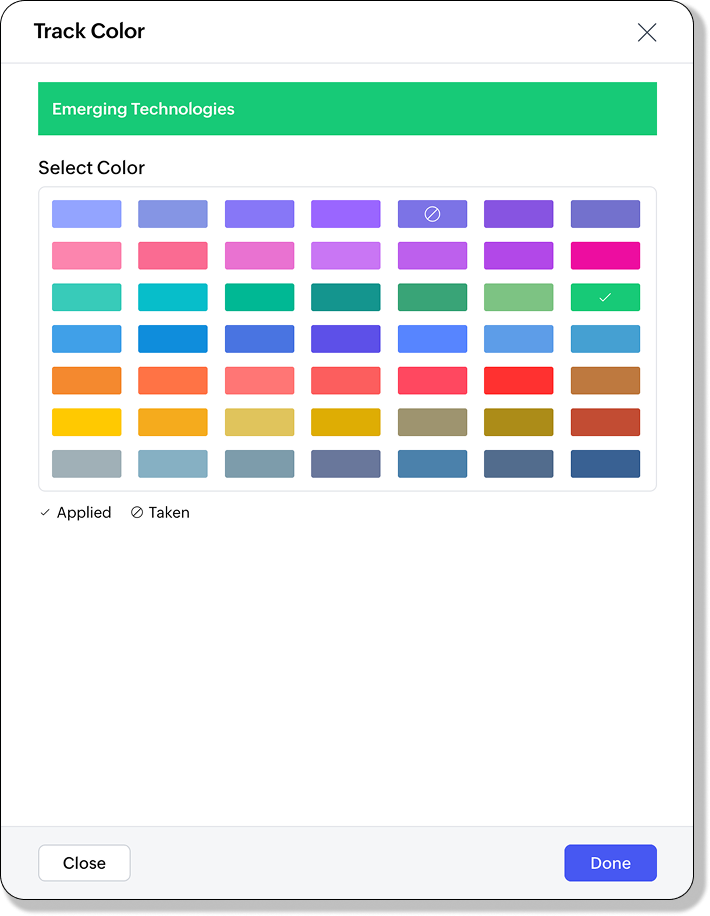The width and height of the screenshot is (710, 916).
Task: Click the applied green swatch with checkmark
Action: (x=605, y=297)
